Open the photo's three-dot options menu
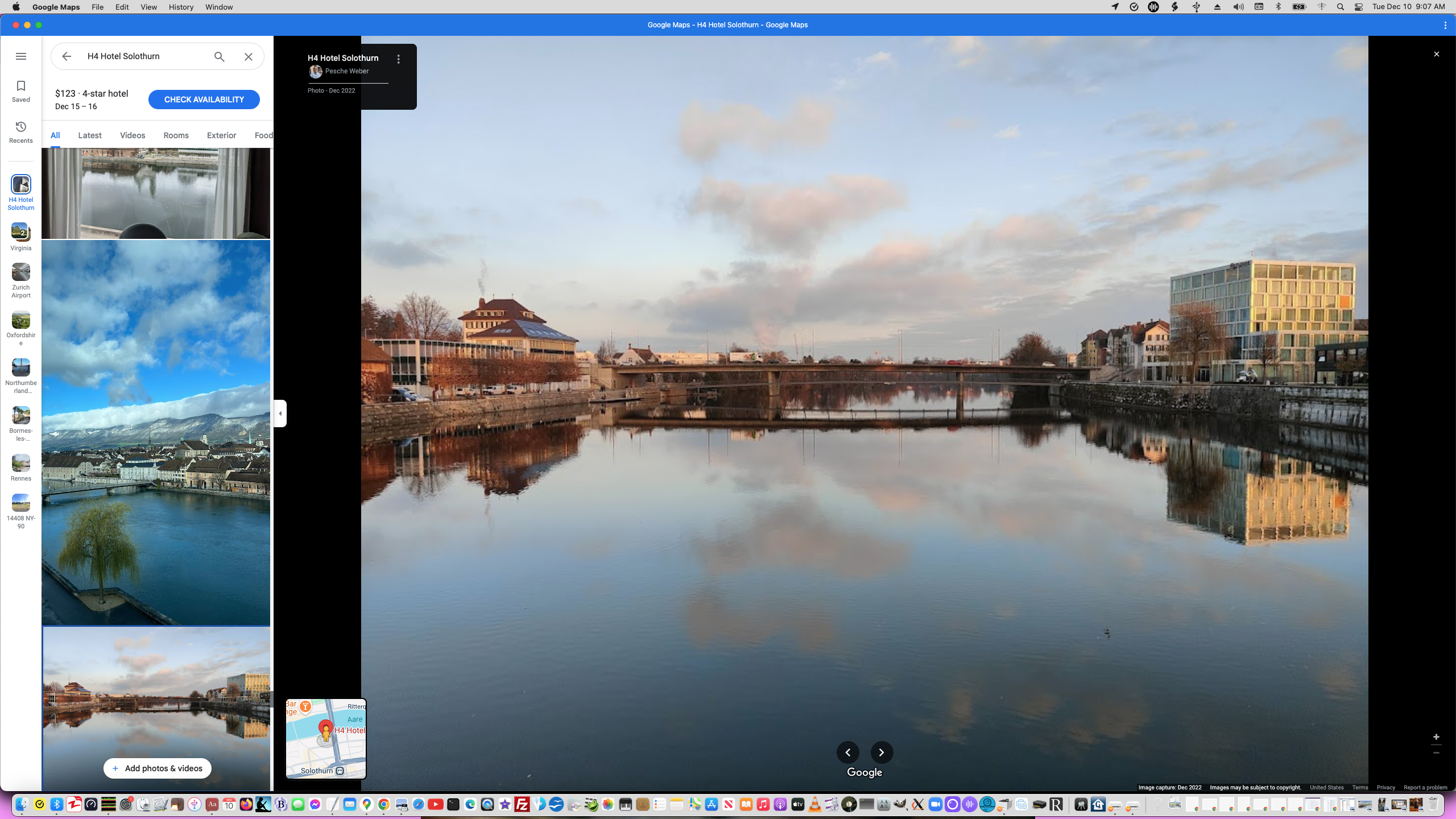 (x=399, y=59)
